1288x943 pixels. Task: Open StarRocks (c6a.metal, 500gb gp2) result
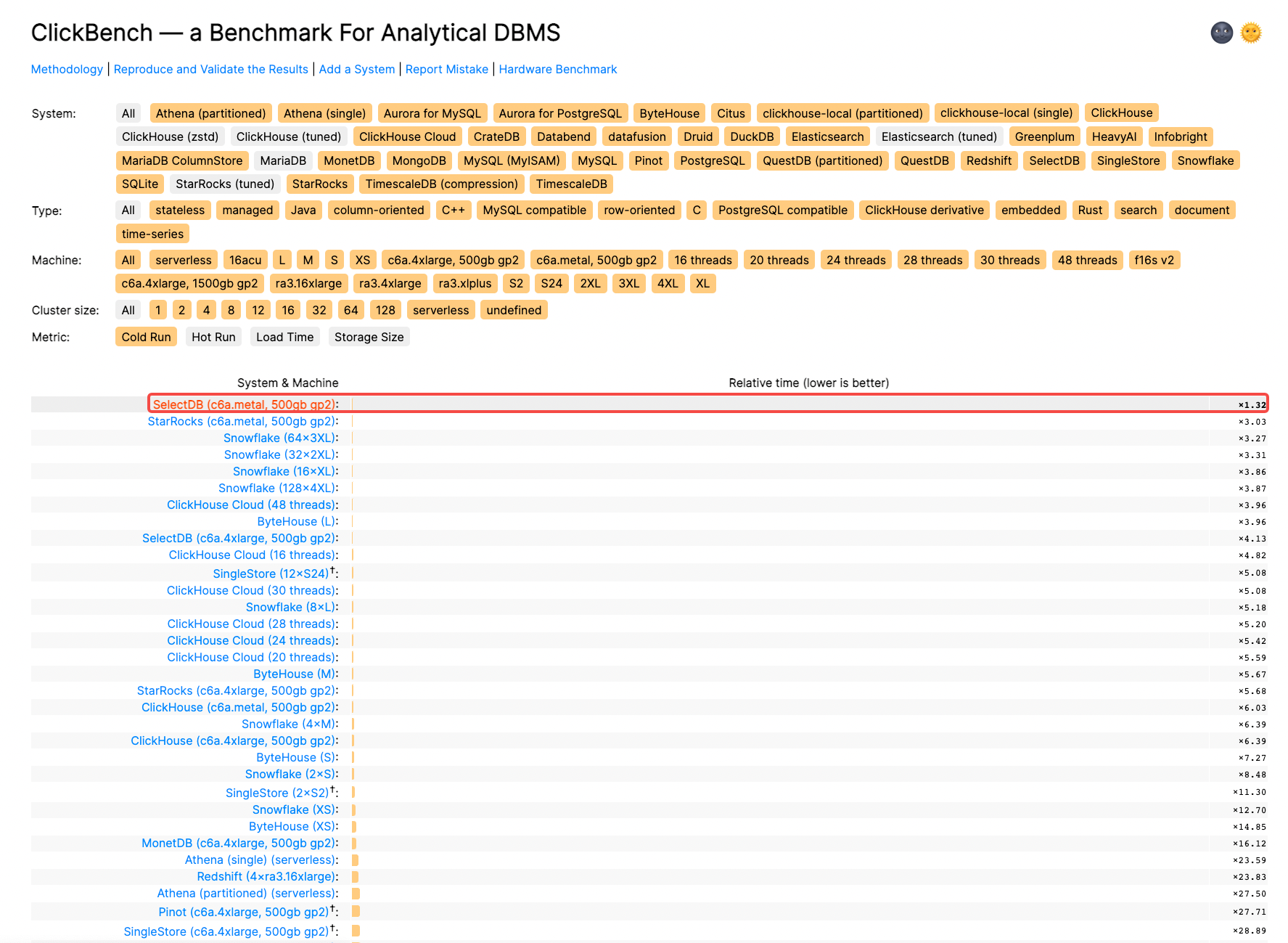242,421
